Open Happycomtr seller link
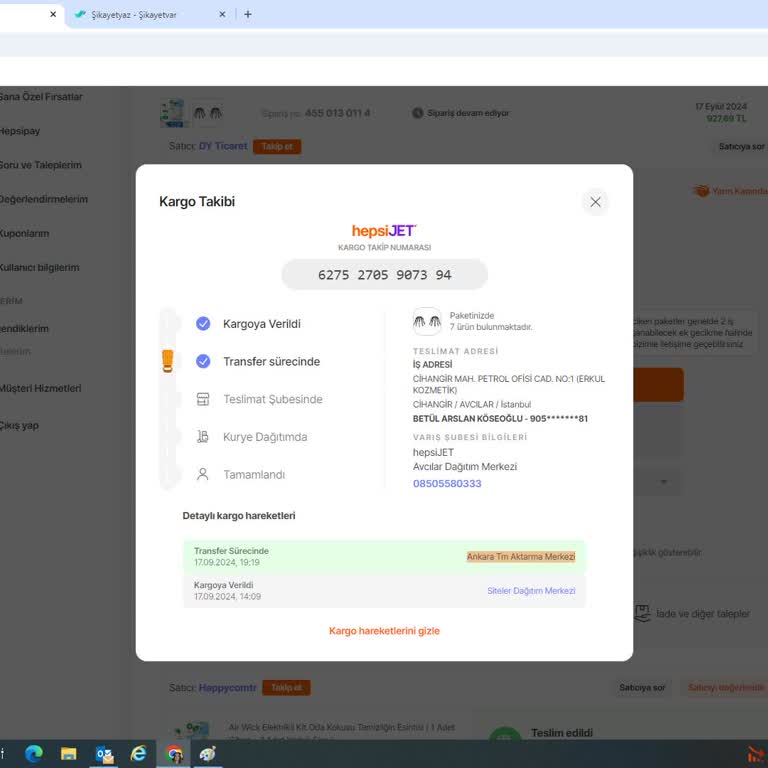768x768 pixels. 227,688
